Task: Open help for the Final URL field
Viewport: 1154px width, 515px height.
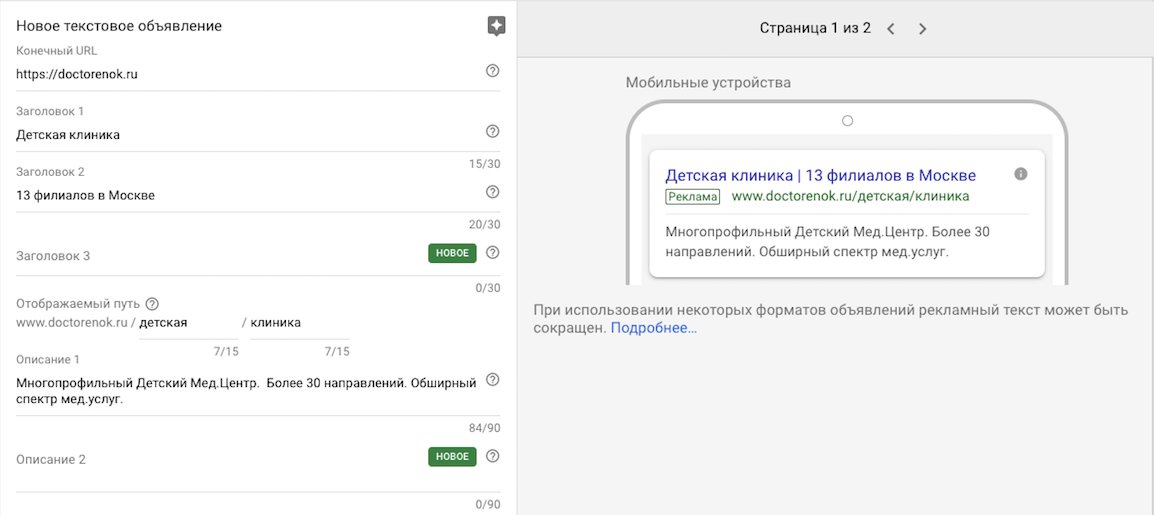Action: [493, 71]
